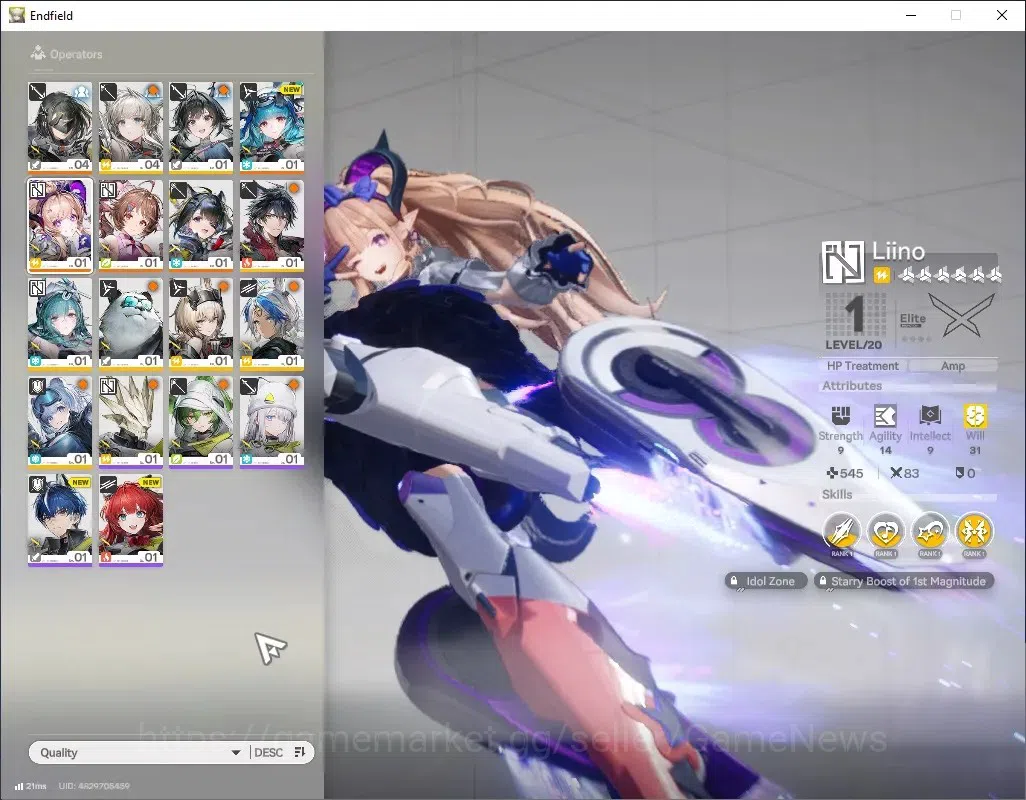This screenshot has width=1026, height=800.
Task: Pick the white-haired operator wearing a beanie
Action: coord(272,421)
